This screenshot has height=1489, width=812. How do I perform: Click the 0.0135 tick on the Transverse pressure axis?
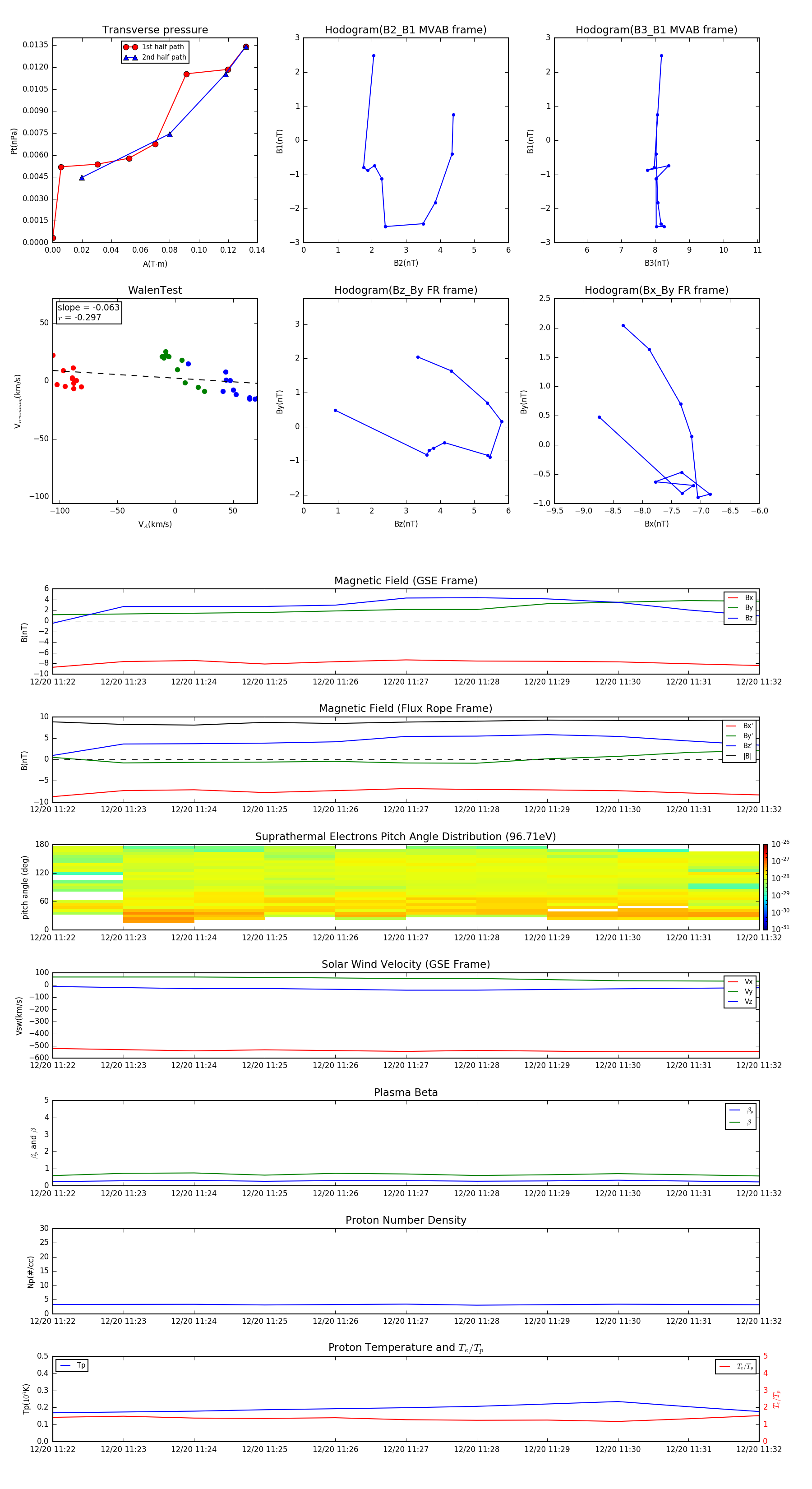(x=35, y=45)
